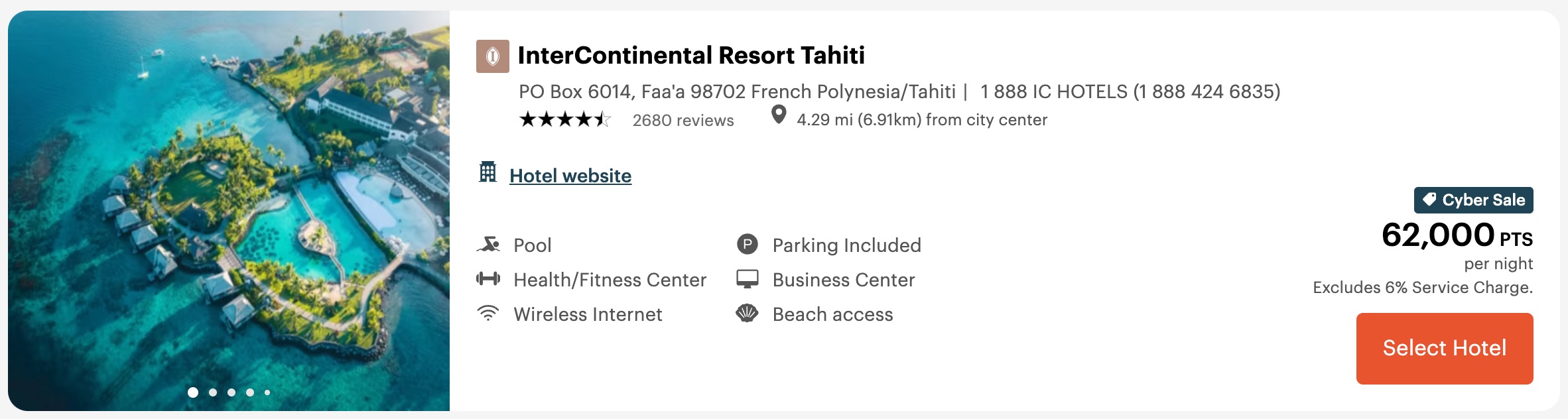Image resolution: width=1568 pixels, height=419 pixels.
Task: Select the last carousel navigation dot
Action: [267, 392]
